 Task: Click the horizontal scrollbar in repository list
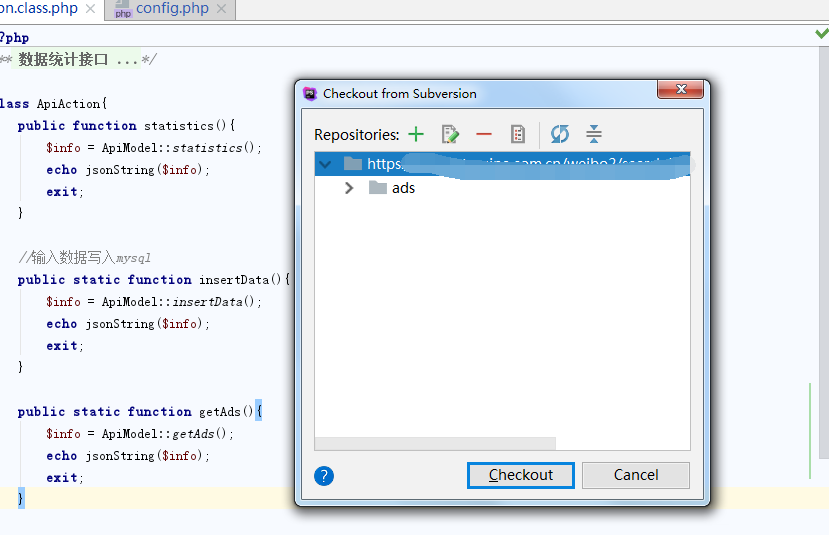click(x=435, y=444)
